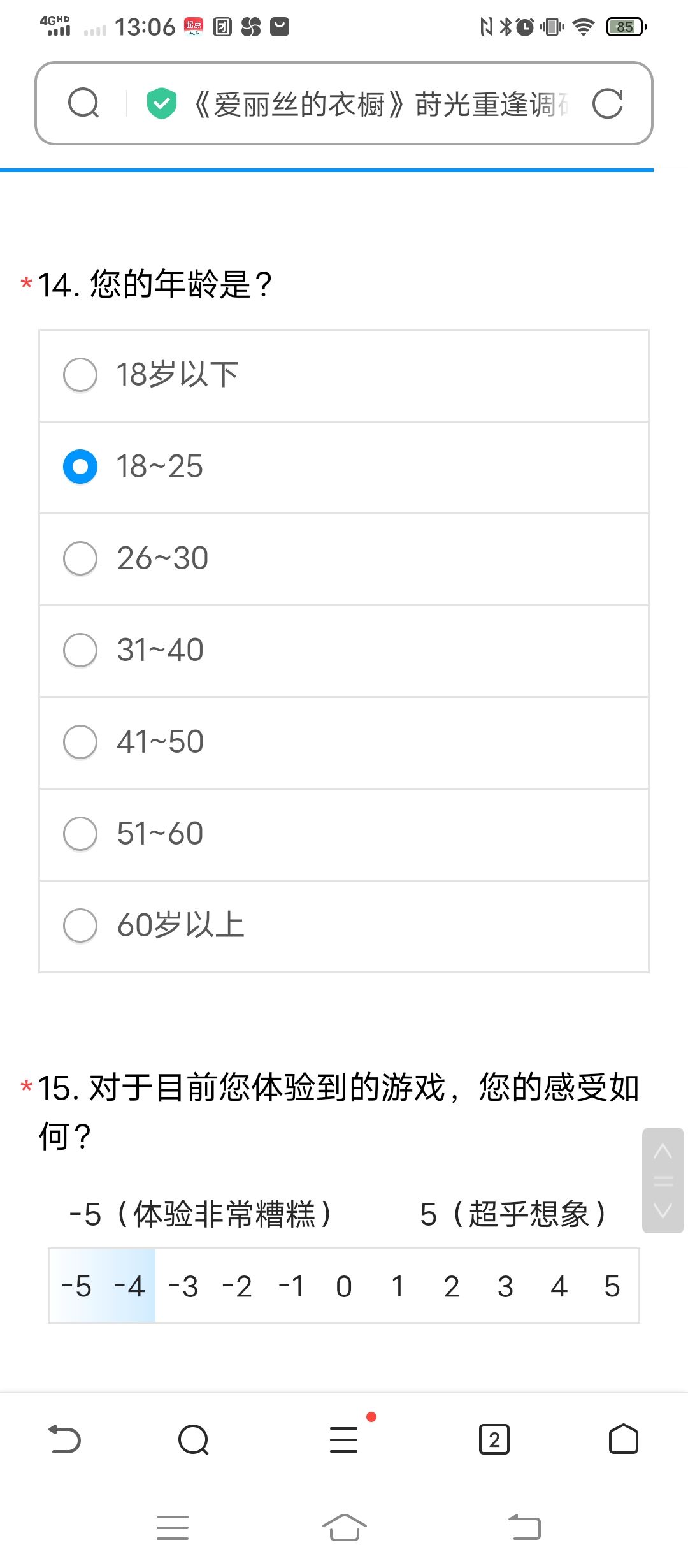The height and width of the screenshot is (1568, 688).
Task: Rate the game experience as 5
Action: click(612, 1286)
